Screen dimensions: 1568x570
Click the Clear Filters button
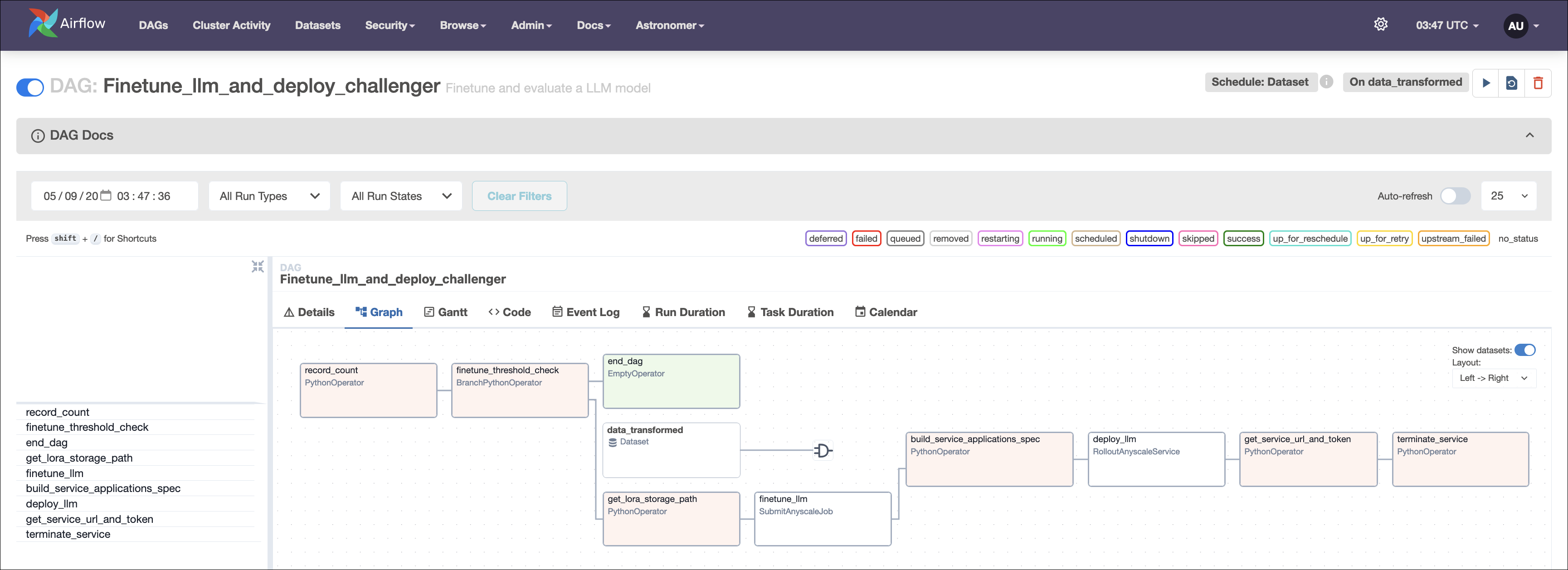pos(519,195)
